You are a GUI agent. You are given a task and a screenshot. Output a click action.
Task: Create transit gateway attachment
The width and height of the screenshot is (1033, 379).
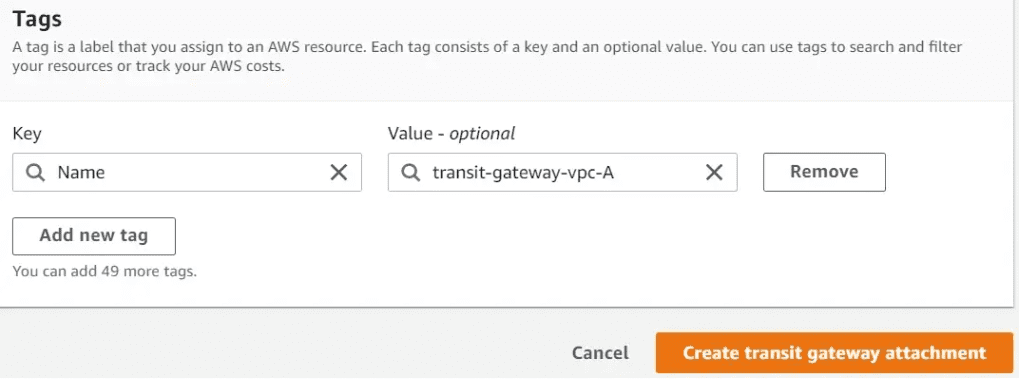834,353
